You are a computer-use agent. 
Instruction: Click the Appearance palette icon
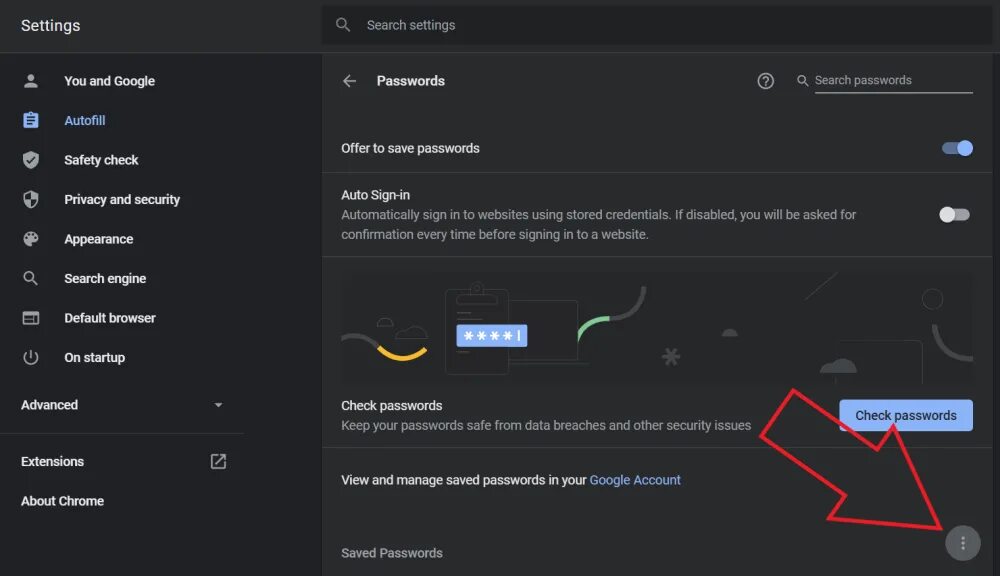click(31, 239)
